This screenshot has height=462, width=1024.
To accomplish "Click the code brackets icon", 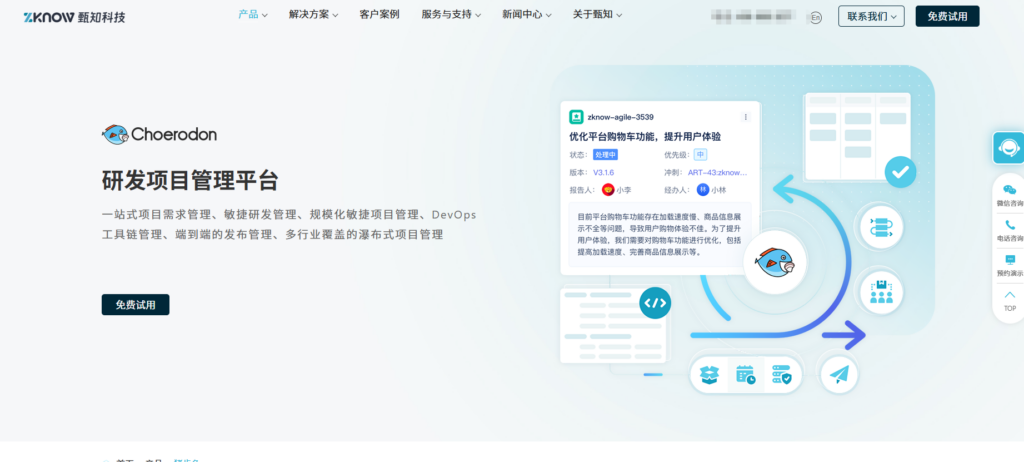I will click(655, 303).
